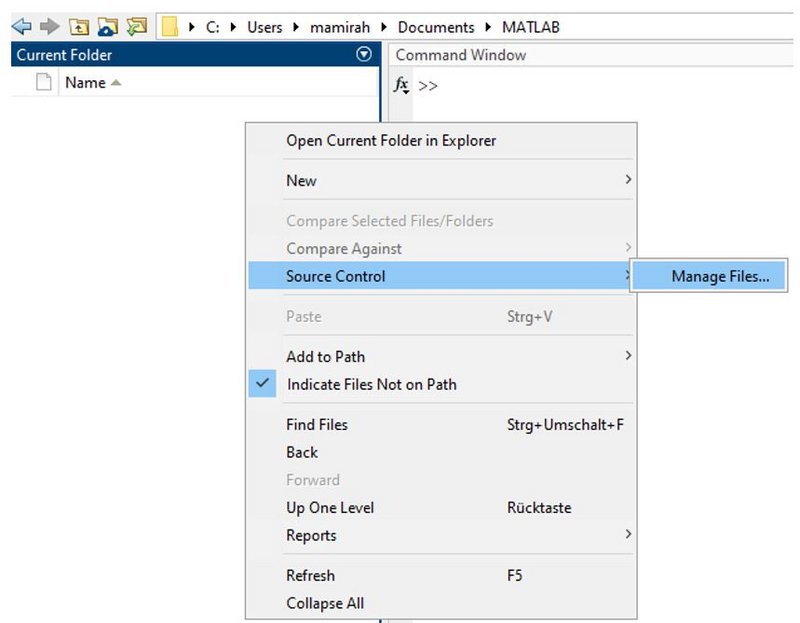Screen dimensions: 800x623
Task: Click the browse for folder icon
Action: click(108, 27)
